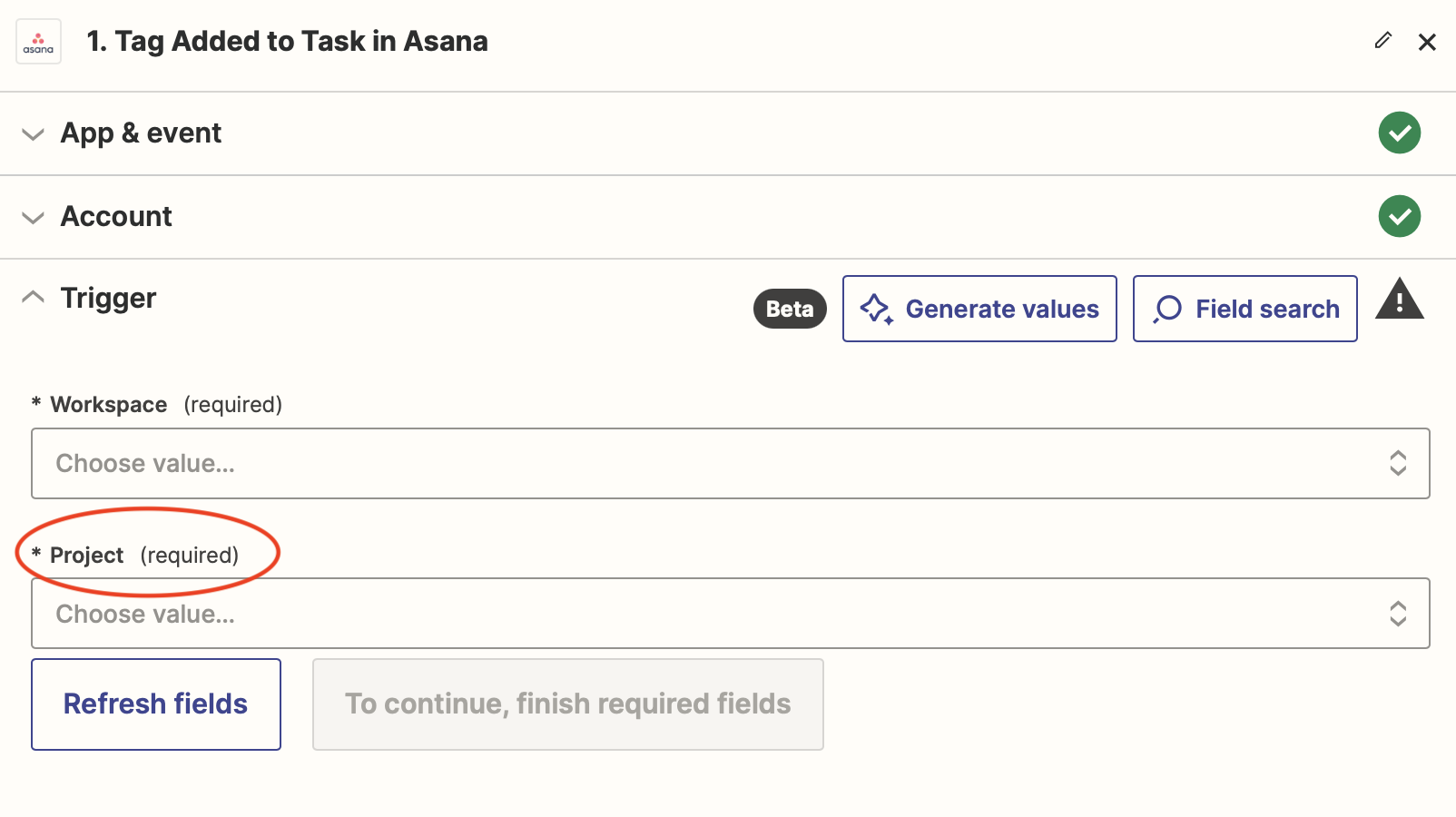Click the Account green checkmark icon
The height and width of the screenshot is (817, 1456).
(x=1399, y=216)
